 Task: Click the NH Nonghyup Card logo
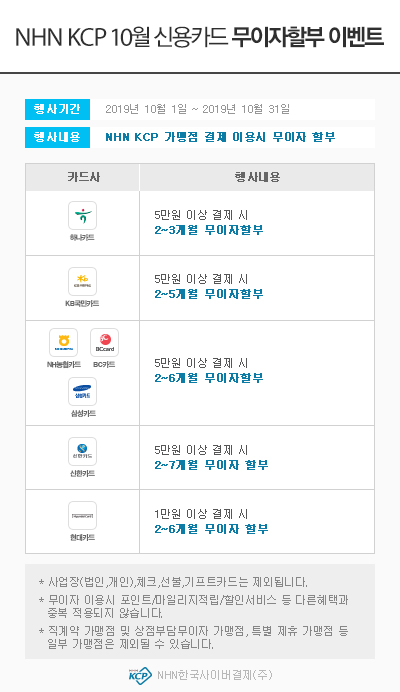coord(64,342)
